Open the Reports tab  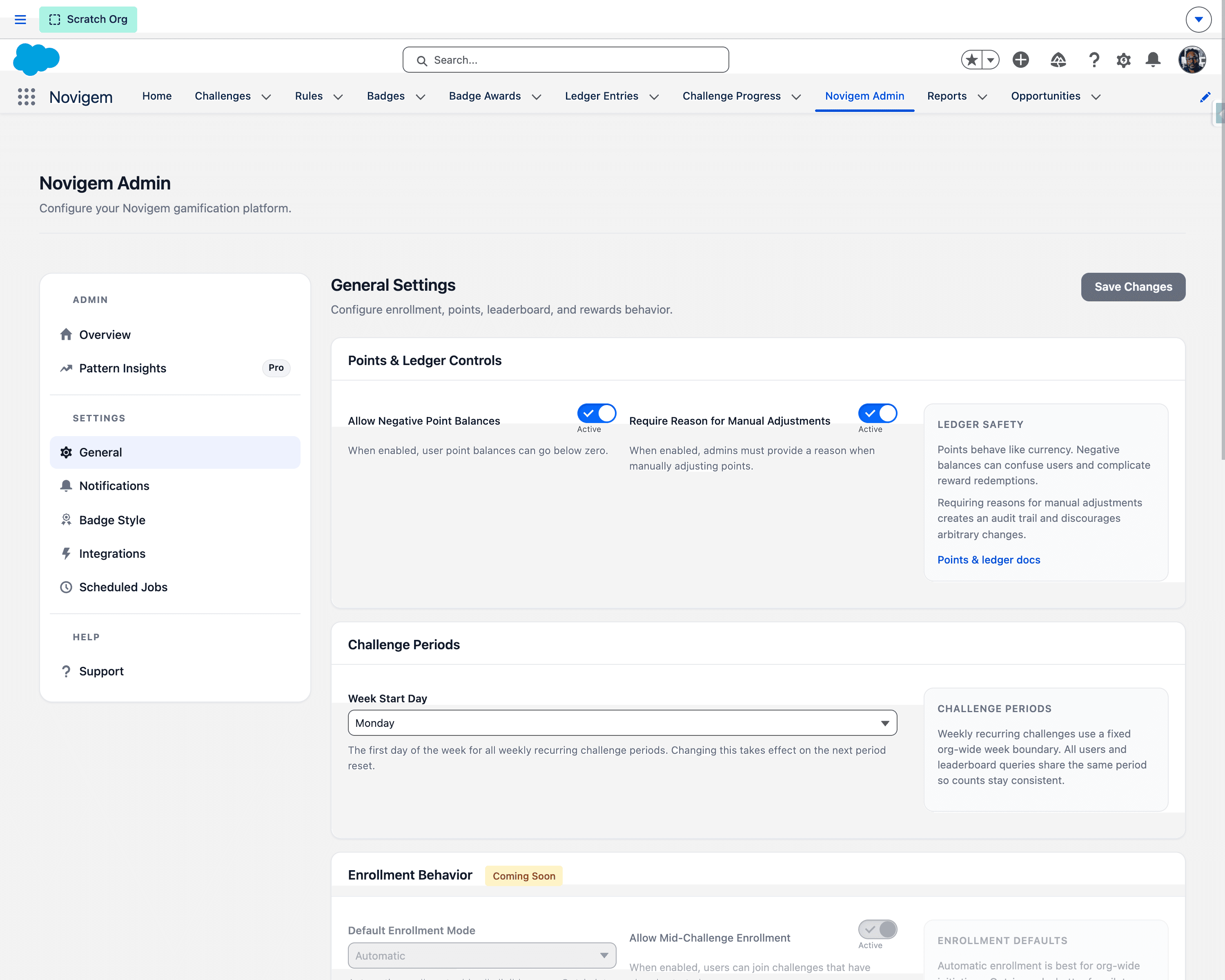click(947, 96)
